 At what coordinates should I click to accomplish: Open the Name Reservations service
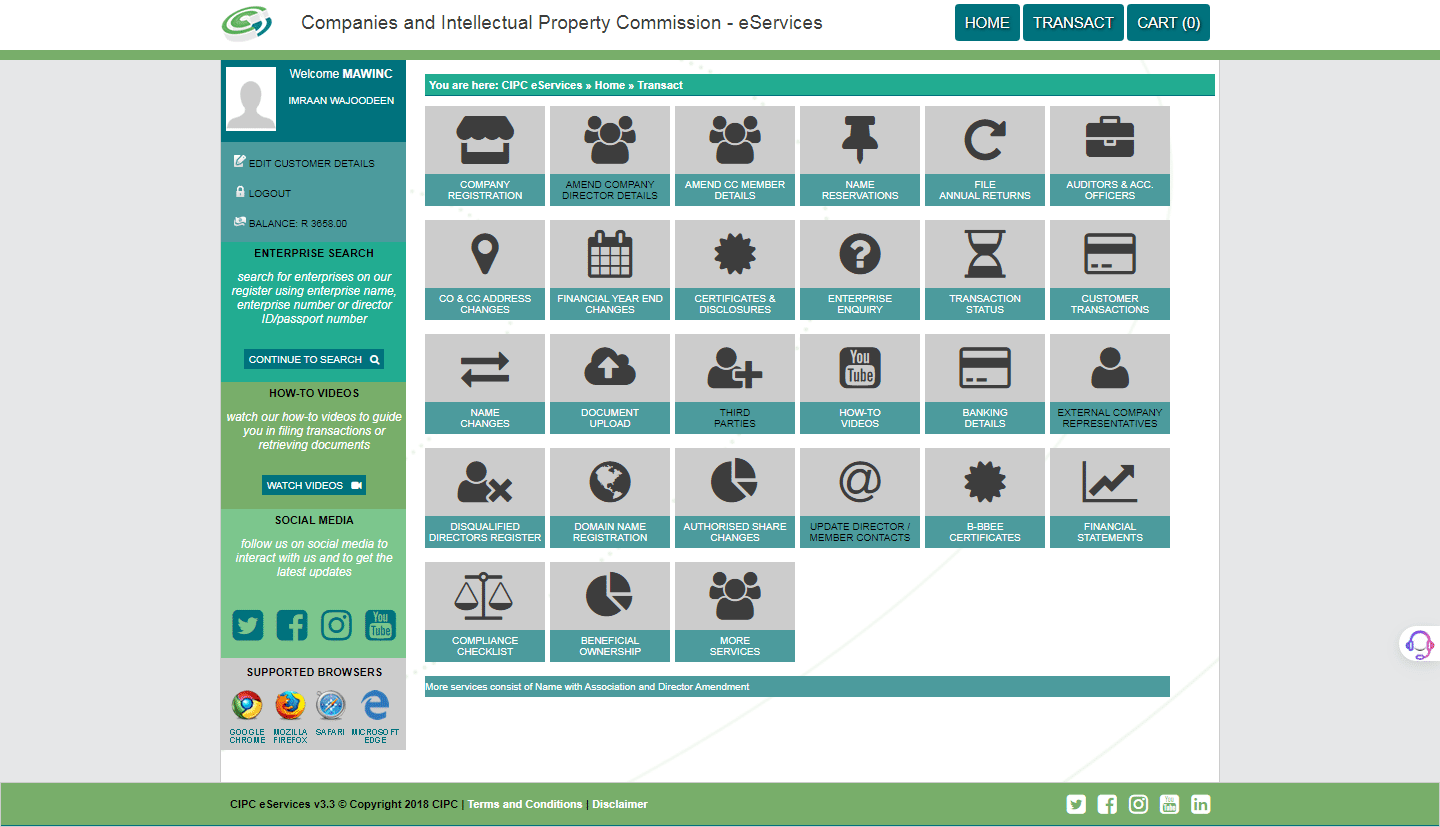(859, 156)
